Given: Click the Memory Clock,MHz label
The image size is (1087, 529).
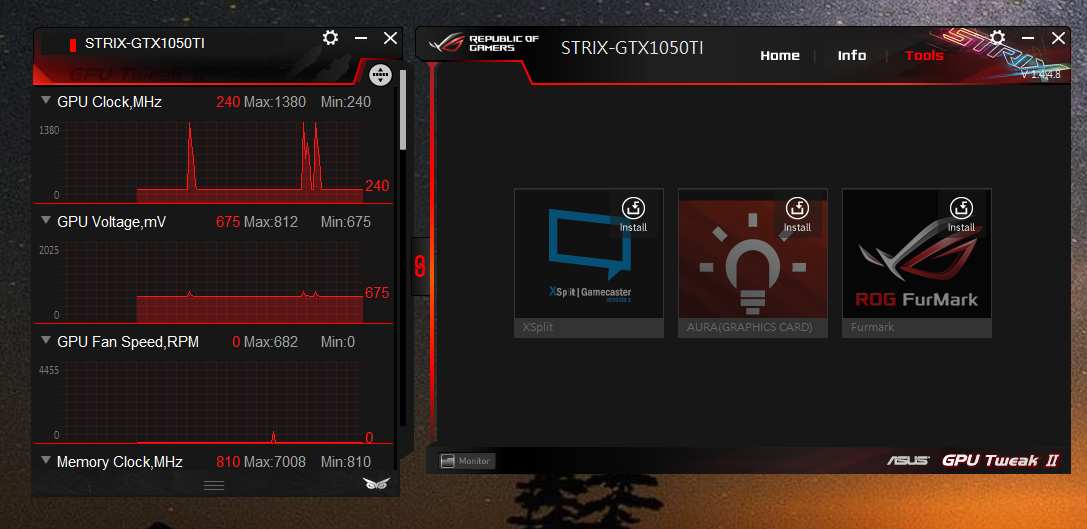Looking at the screenshot, I should point(119,462).
